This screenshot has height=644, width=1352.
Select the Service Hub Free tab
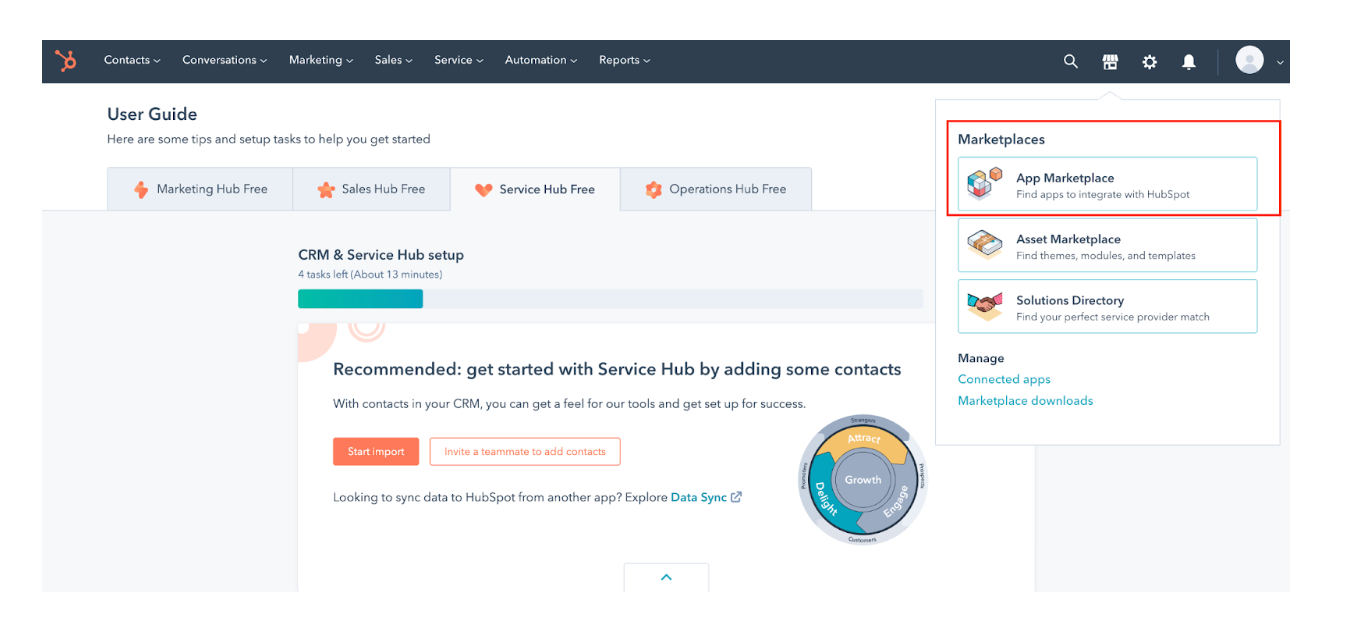coord(535,189)
